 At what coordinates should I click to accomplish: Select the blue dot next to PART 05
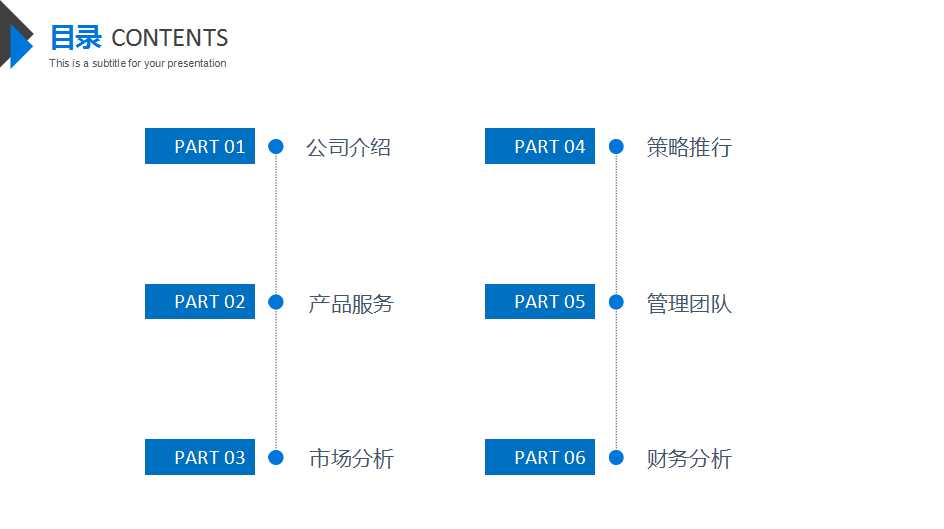[x=616, y=302]
